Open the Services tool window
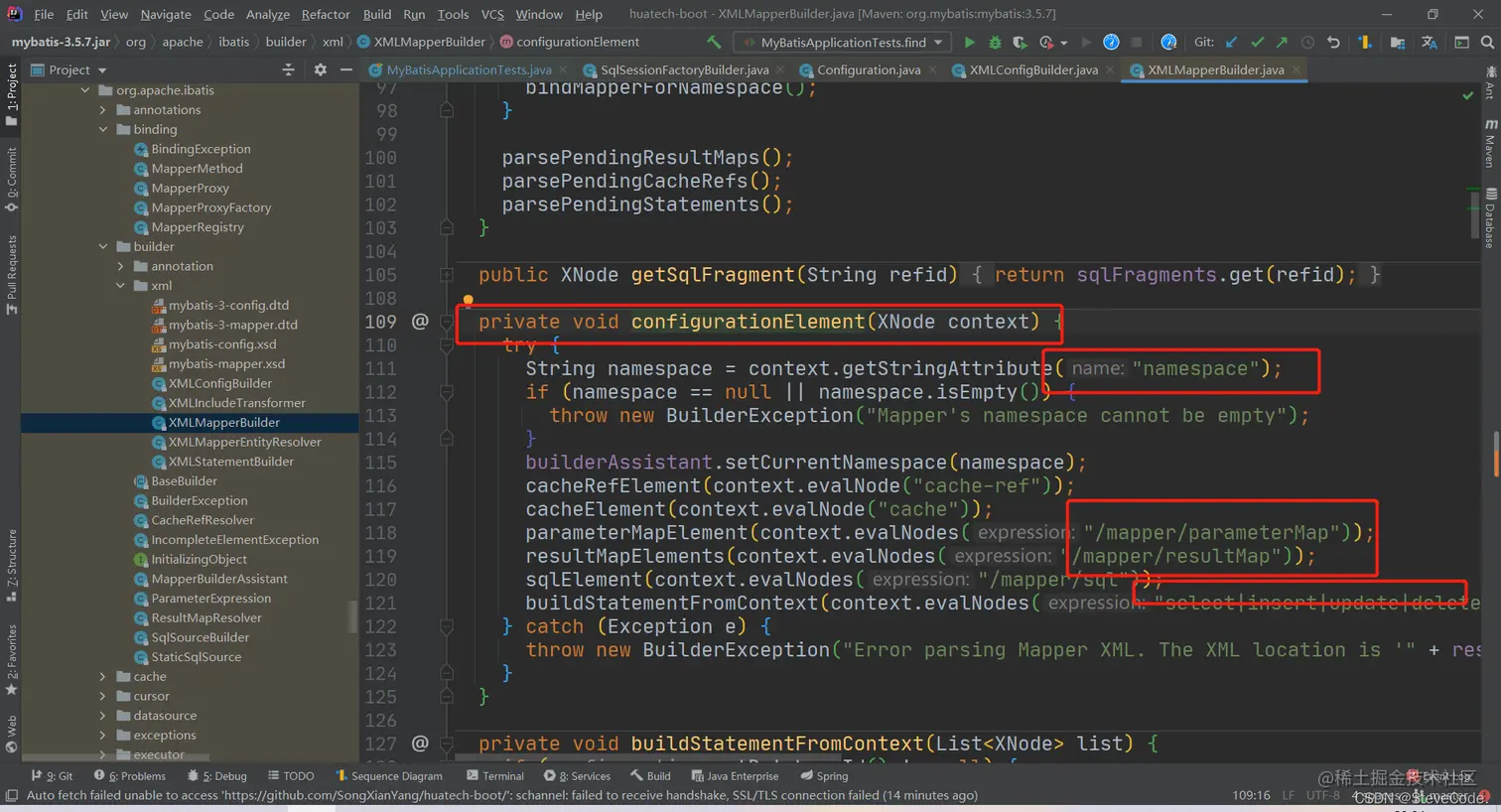The width and height of the screenshot is (1501, 812). (577, 776)
